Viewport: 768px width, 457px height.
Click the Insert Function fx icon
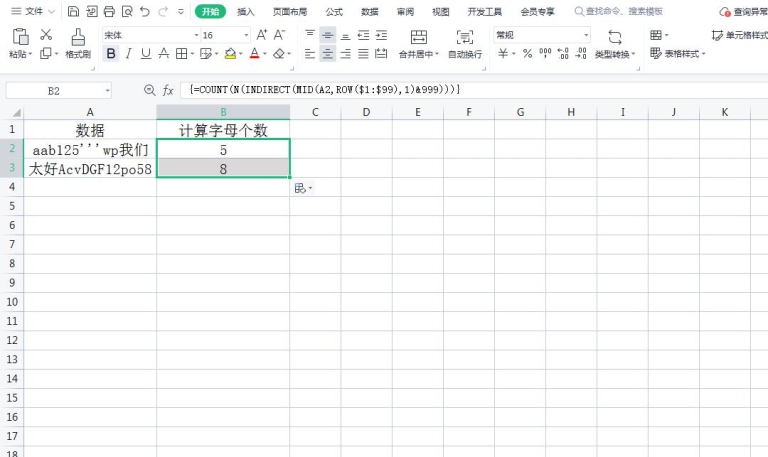point(168,90)
